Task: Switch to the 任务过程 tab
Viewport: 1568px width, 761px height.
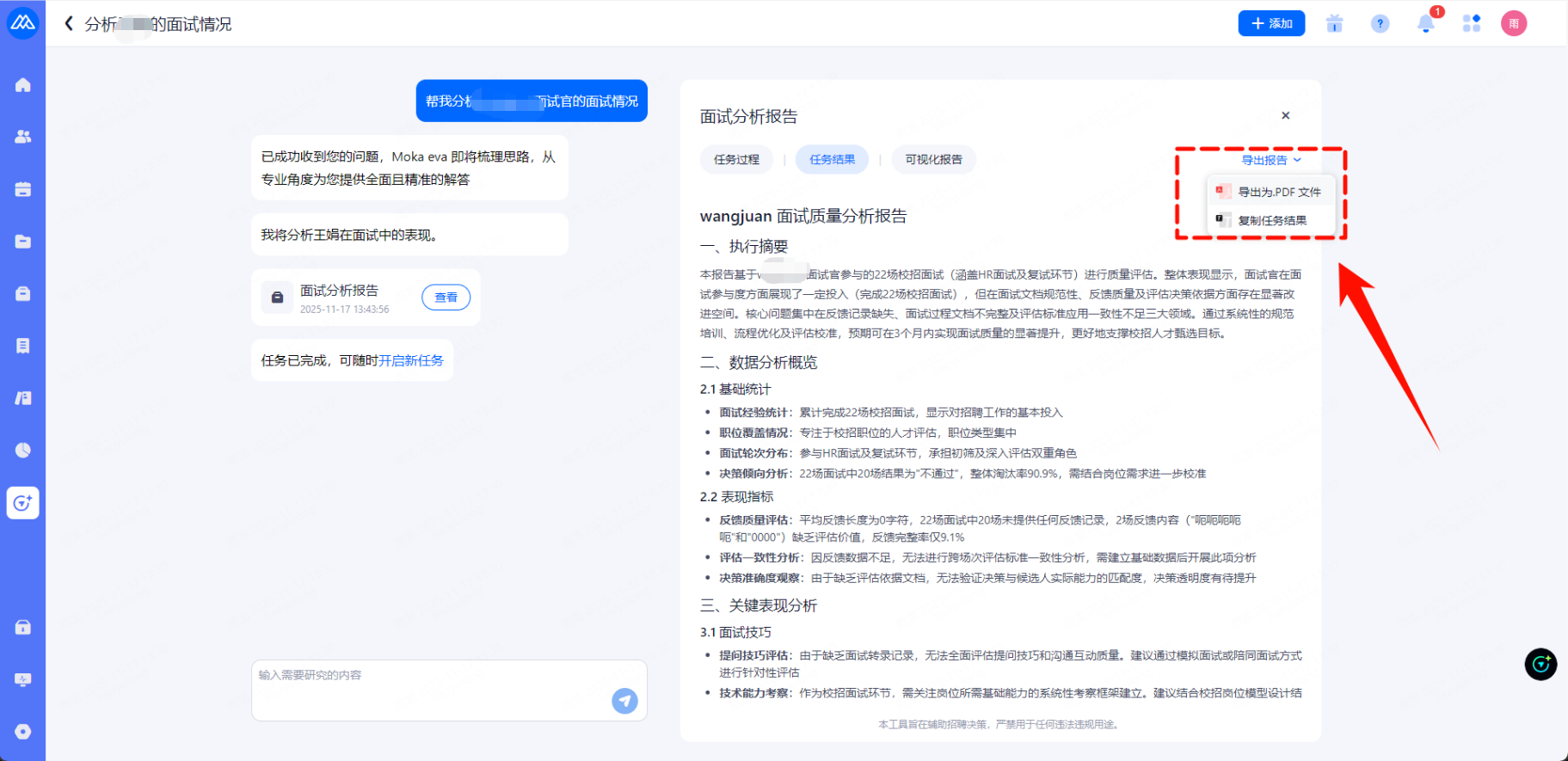Action: coord(736,159)
